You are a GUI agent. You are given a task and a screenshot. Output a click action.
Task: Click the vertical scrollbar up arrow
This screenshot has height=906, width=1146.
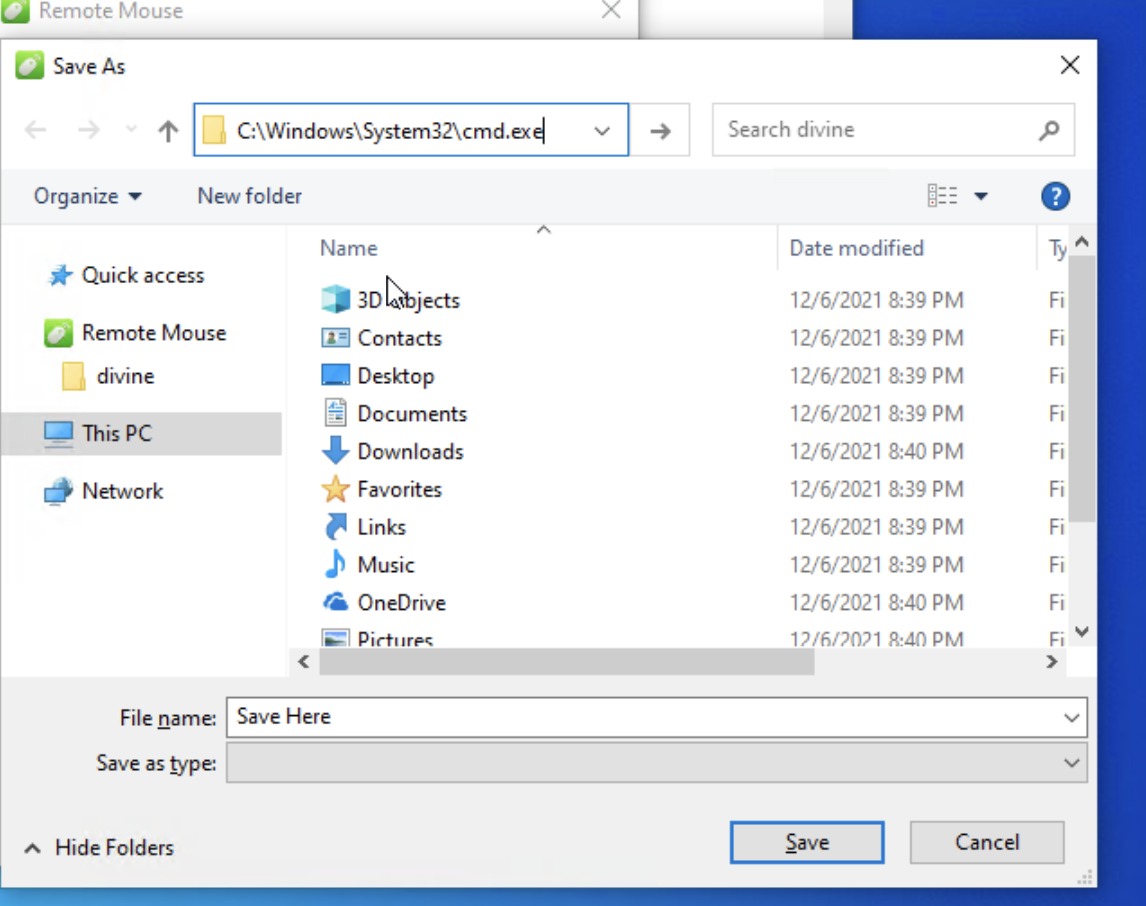click(x=1082, y=242)
